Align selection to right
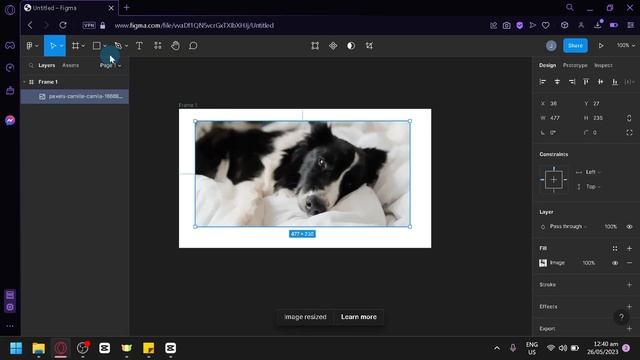Image resolution: width=640 pixels, height=360 pixels. (x=572, y=82)
